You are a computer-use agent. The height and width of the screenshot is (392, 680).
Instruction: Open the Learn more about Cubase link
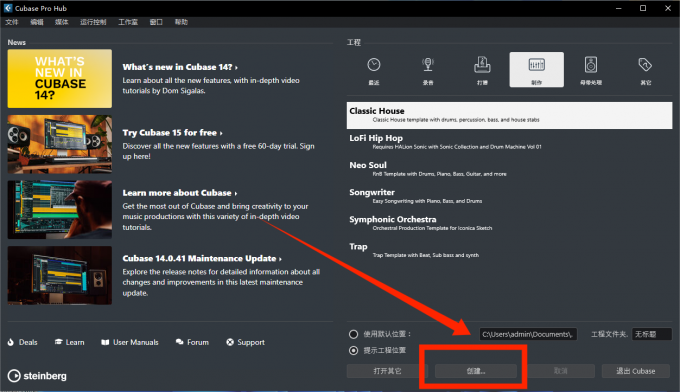[180, 193]
